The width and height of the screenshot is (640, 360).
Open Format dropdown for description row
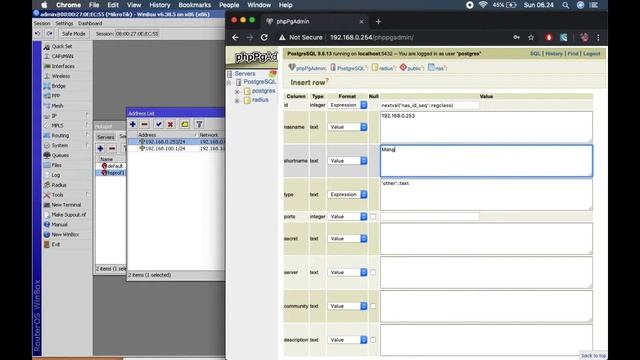(x=347, y=340)
